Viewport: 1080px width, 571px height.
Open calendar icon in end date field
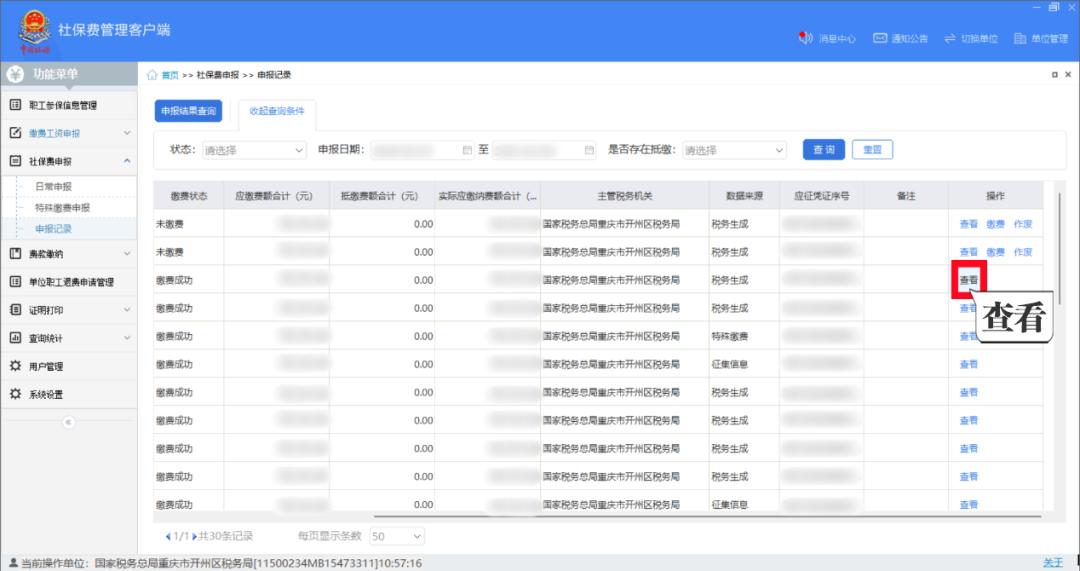589,150
